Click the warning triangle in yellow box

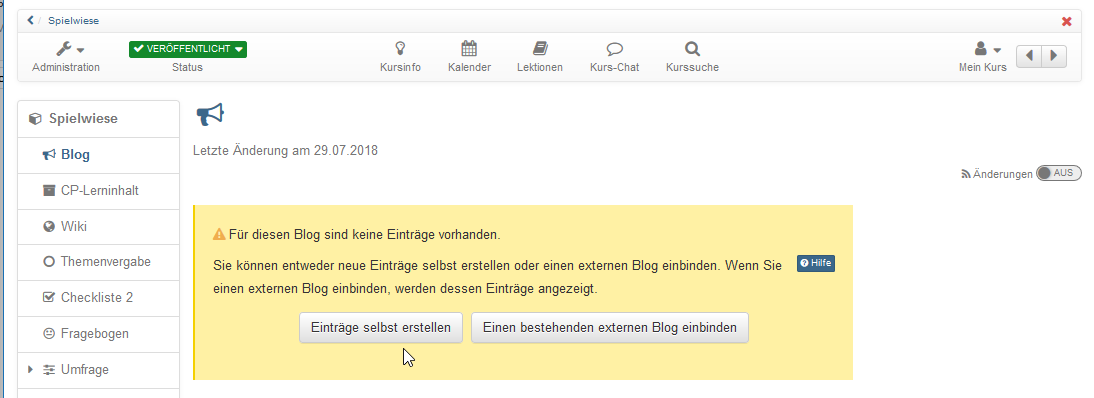coord(219,235)
